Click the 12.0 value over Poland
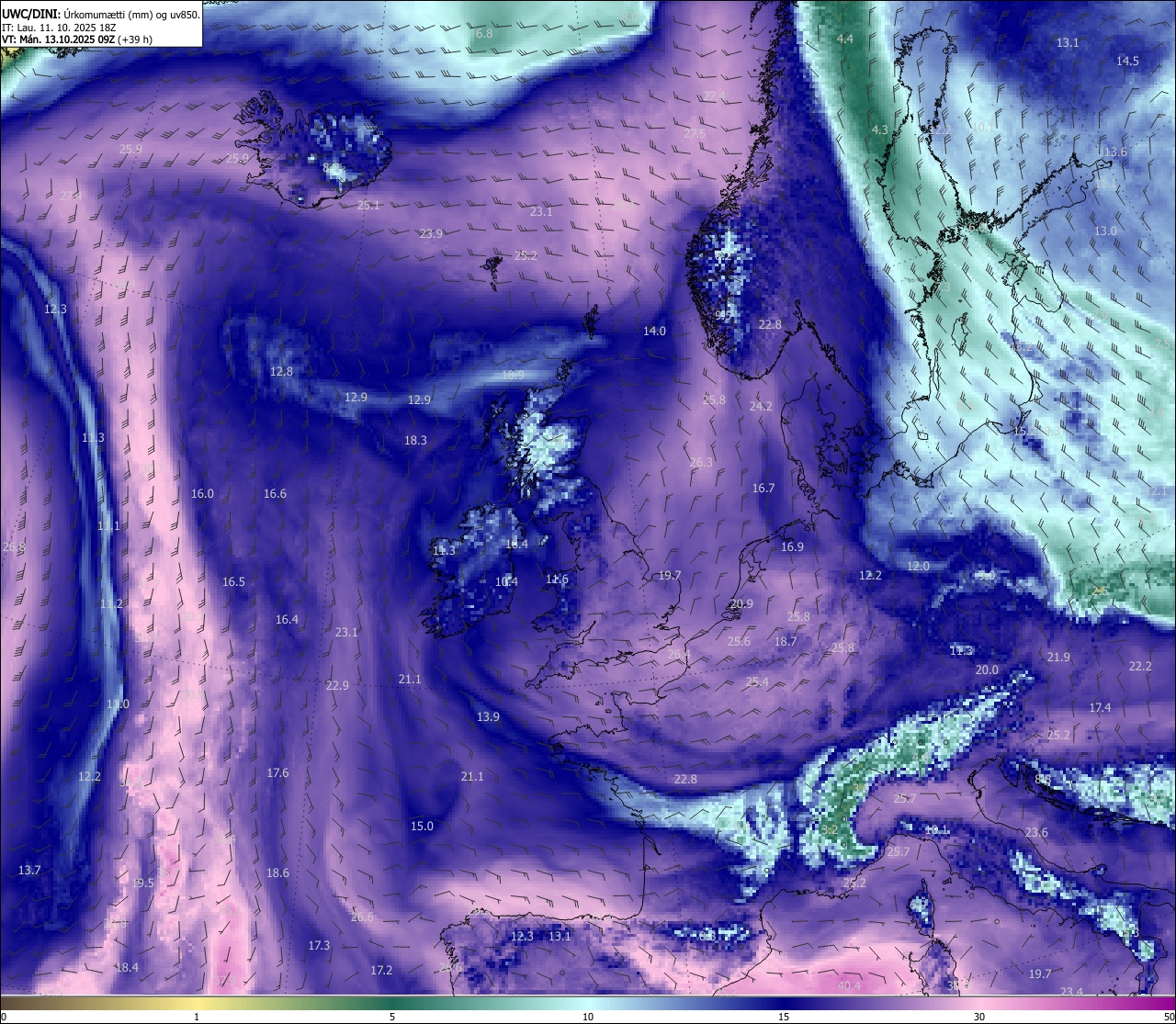Screen dimensions: 1176x1024 [x=918, y=566]
